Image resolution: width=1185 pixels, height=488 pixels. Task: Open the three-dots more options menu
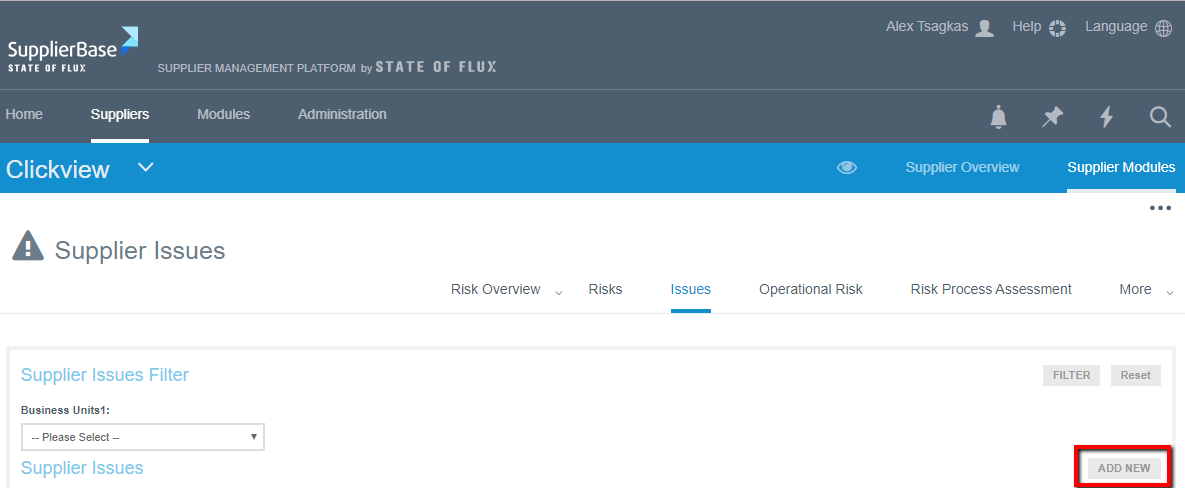tap(1160, 208)
